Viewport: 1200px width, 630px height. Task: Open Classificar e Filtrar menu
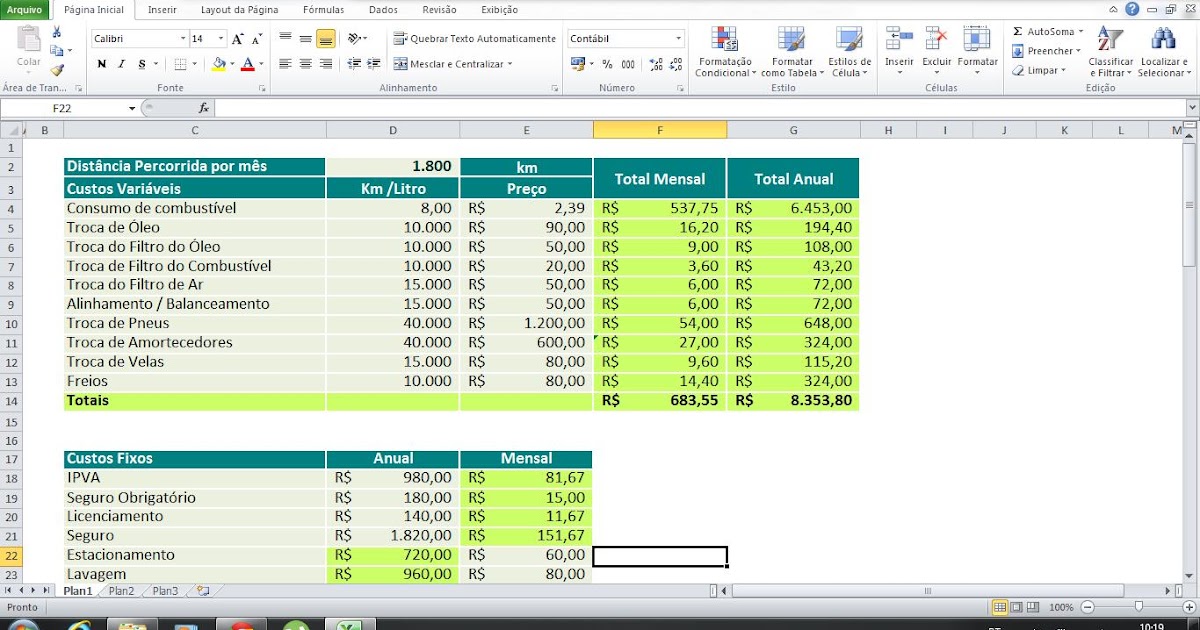(x=1111, y=52)
